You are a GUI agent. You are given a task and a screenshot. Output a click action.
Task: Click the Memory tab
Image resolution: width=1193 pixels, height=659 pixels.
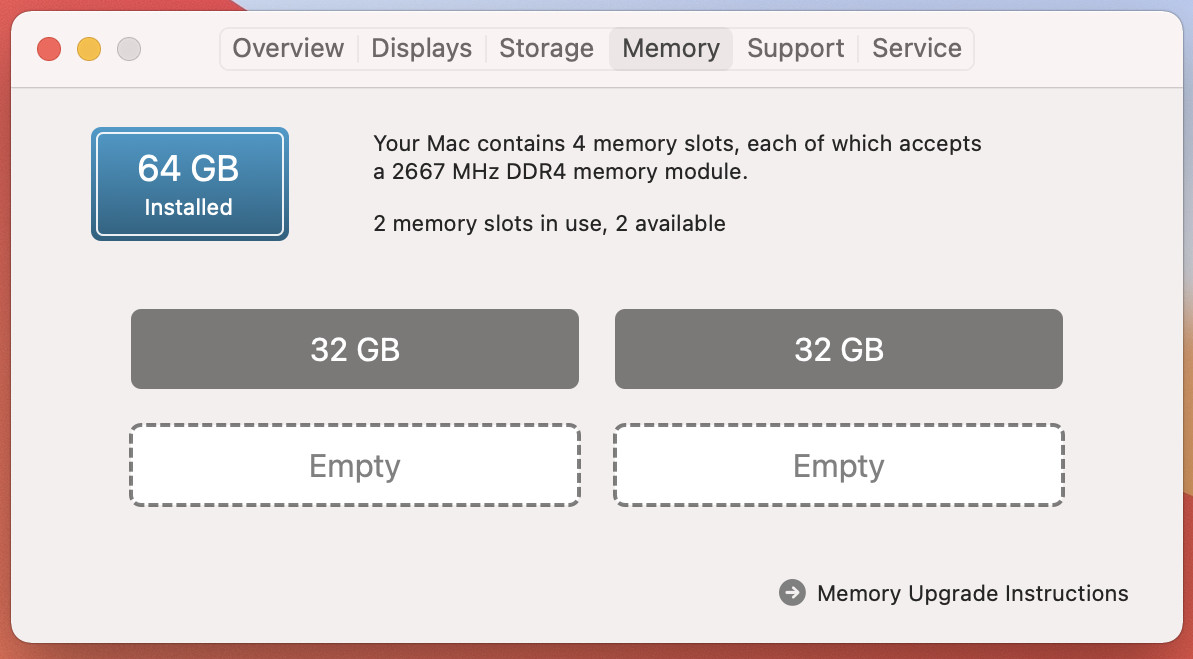(671, 49)
